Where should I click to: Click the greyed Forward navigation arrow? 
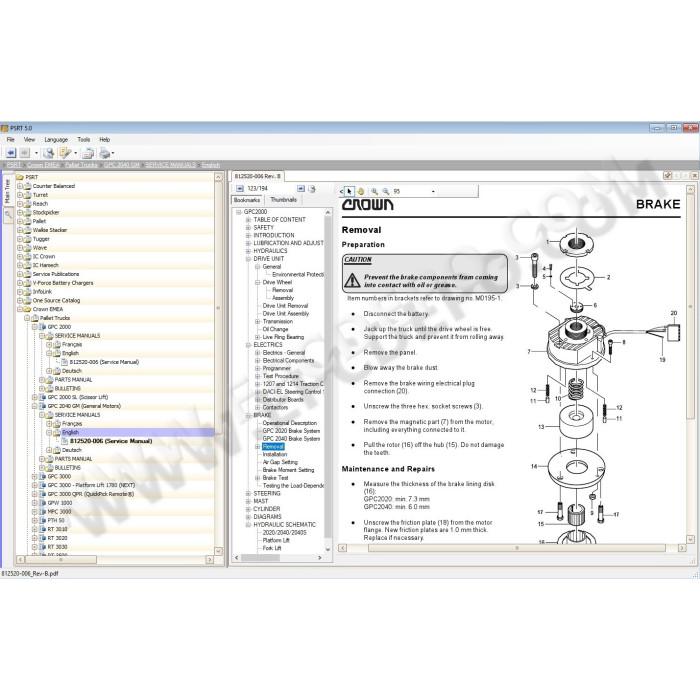coord(25,153)
